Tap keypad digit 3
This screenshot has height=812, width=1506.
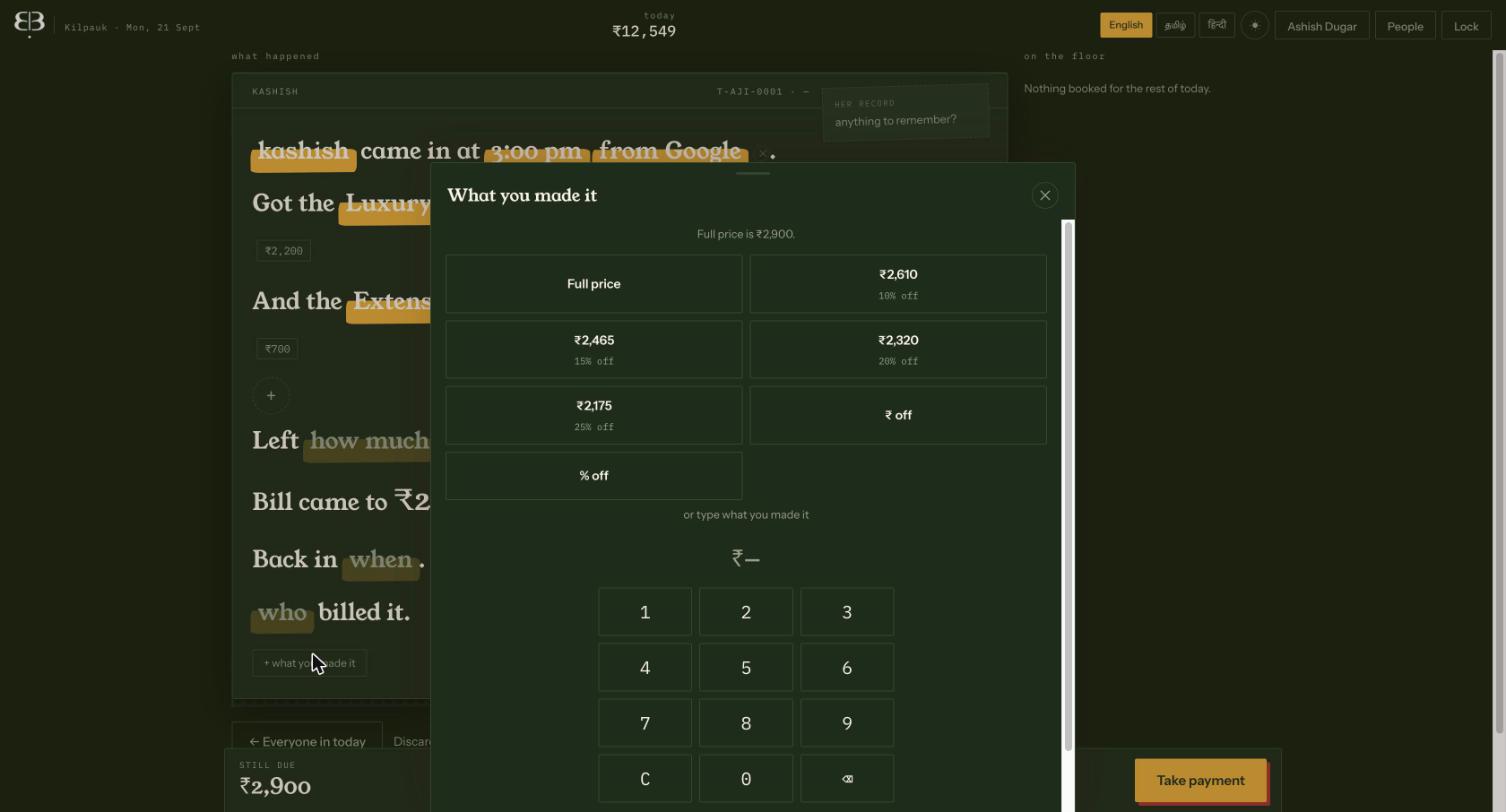pos(847,612)
